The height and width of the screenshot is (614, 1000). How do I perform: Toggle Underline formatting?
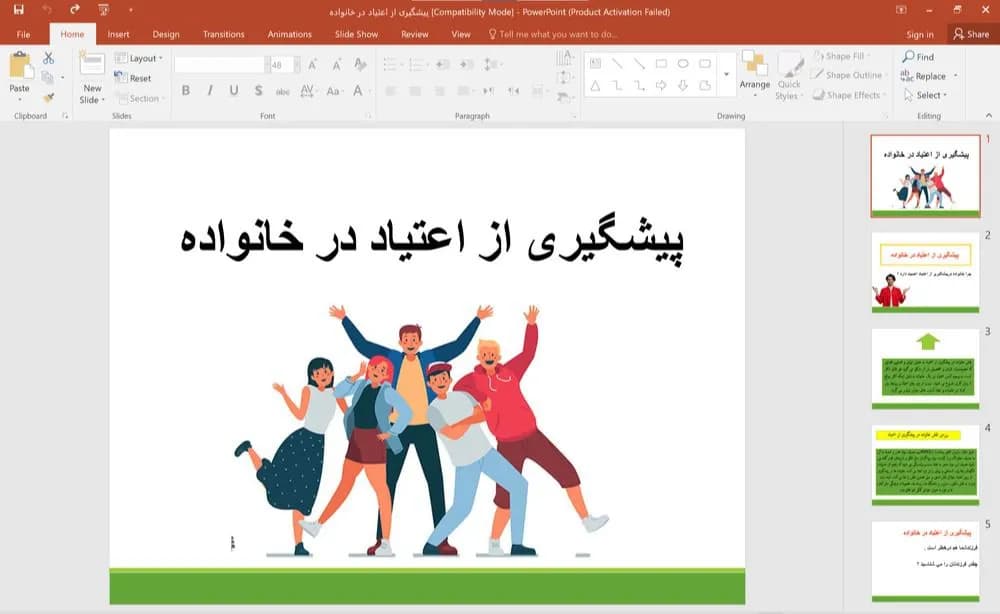(x=233, y=91)
